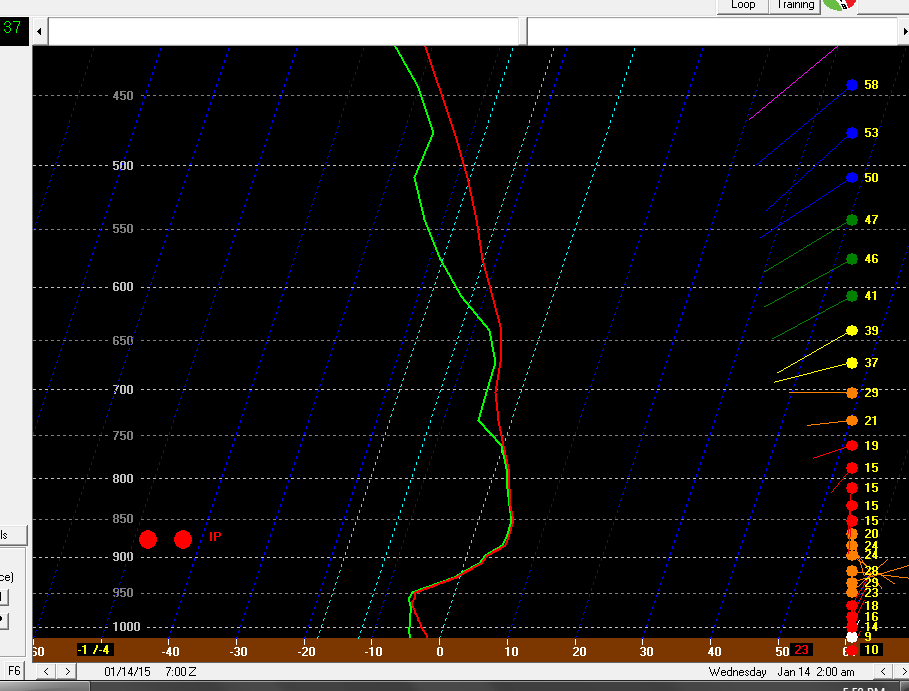This screenshot has width=909, height=691.
Task: Click the right arrow ending the top hour bar
Action: point(904,31)
